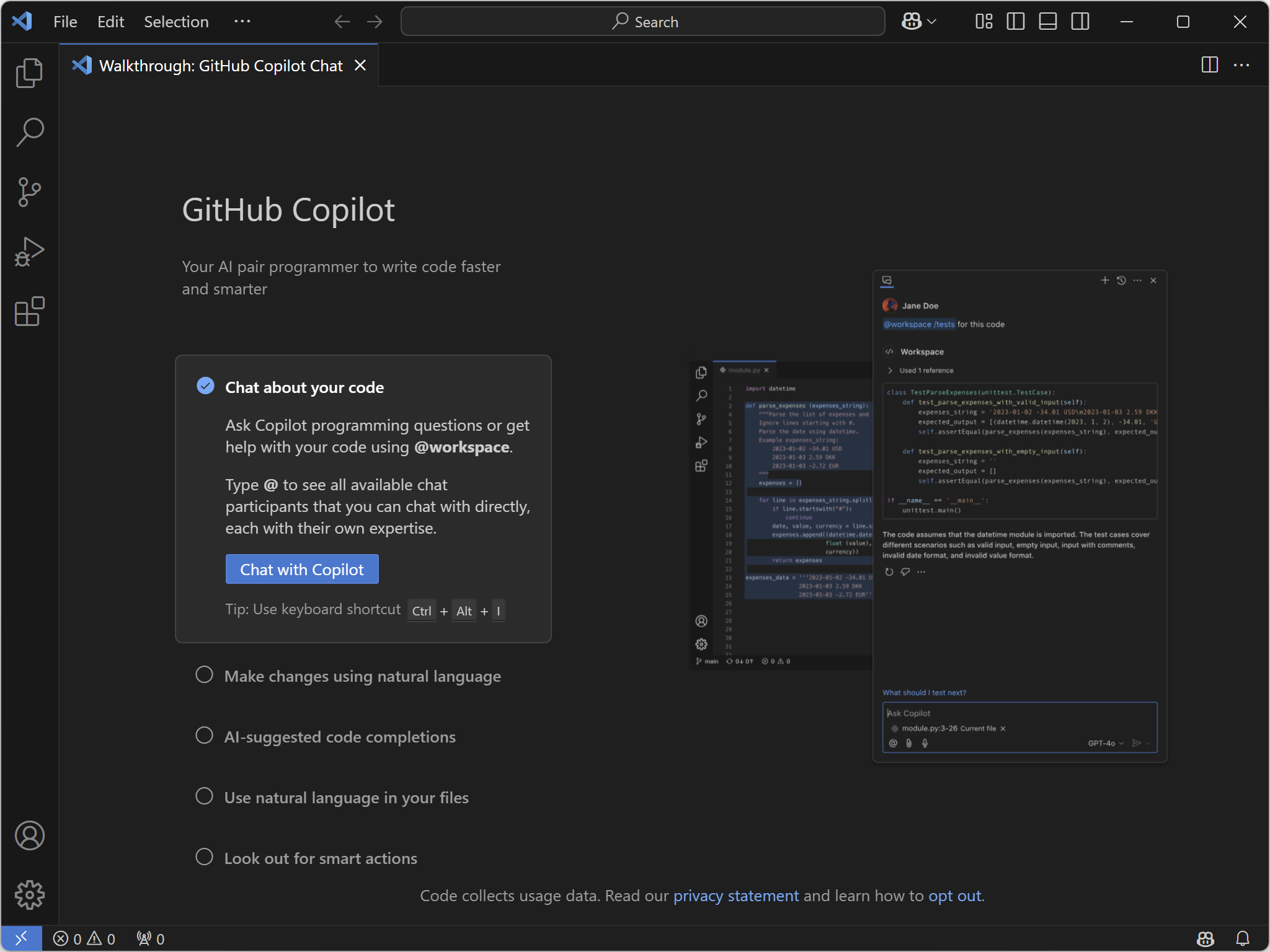1270x952 pixels.
Task: Toggle the primary side bar layout icon
Action: tap(1016, 22)
